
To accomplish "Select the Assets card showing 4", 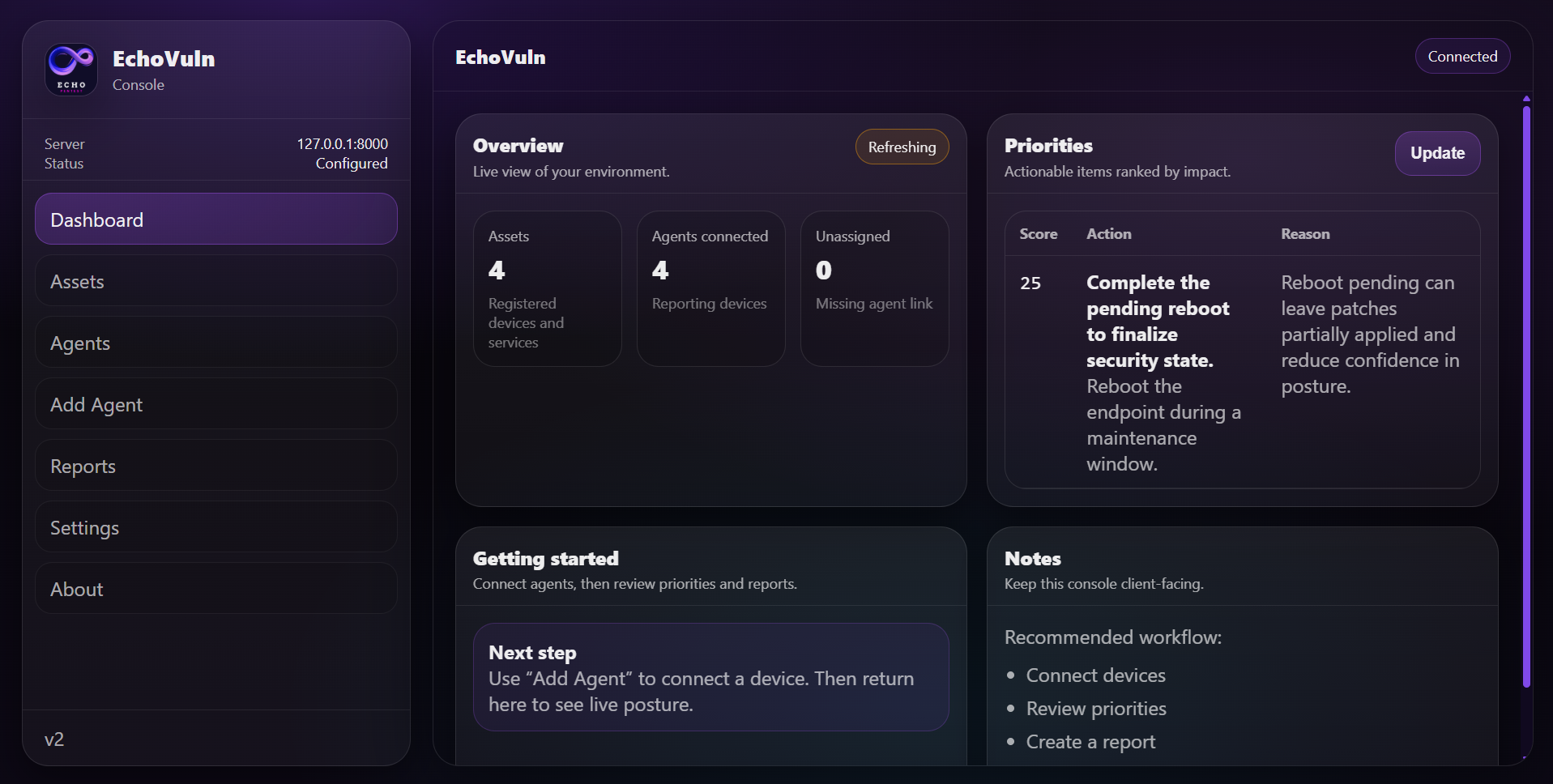I will tap(548, 288).
